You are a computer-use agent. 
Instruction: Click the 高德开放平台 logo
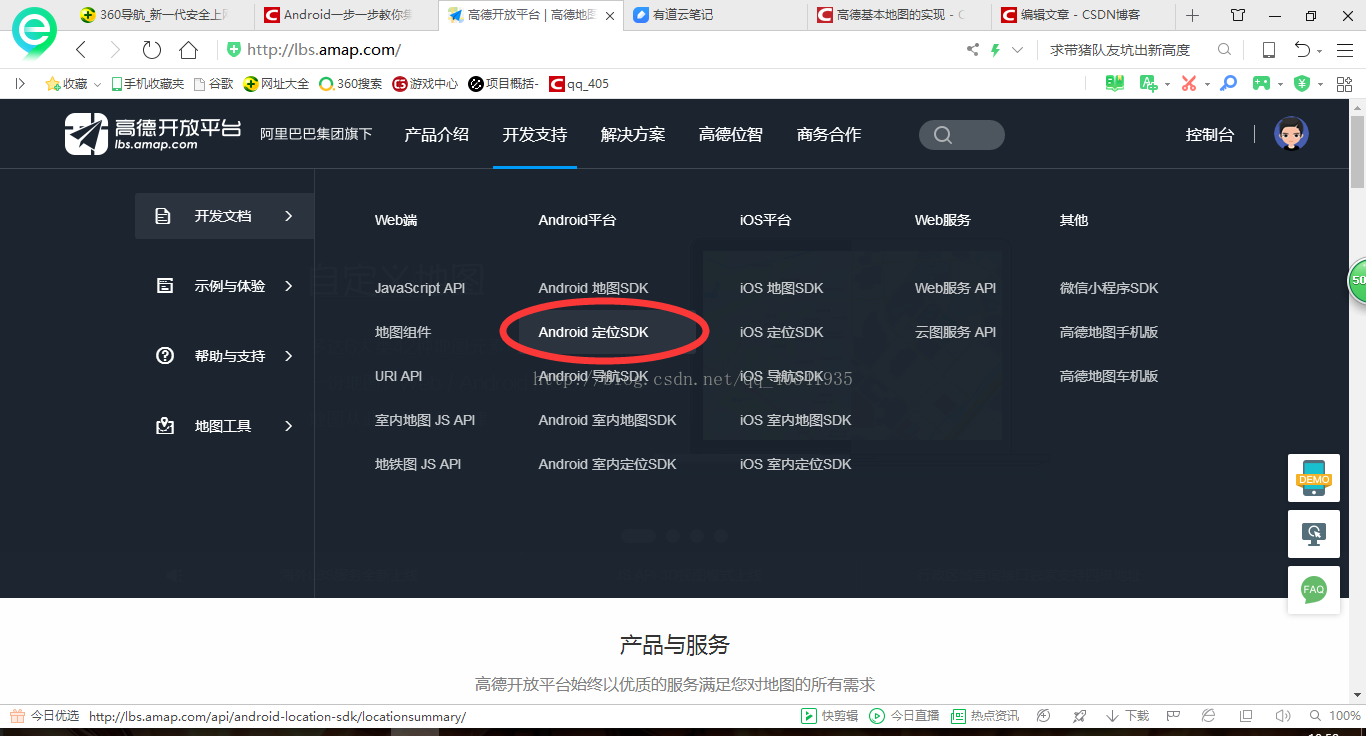pyautogui.click(x=153, y=134)
